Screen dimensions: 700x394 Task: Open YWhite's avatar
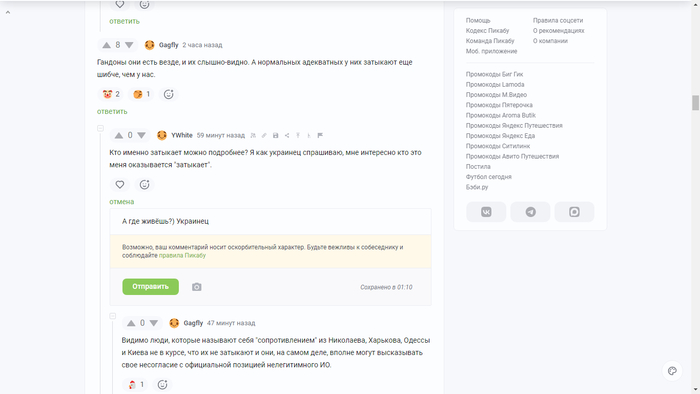coord(162,135)
